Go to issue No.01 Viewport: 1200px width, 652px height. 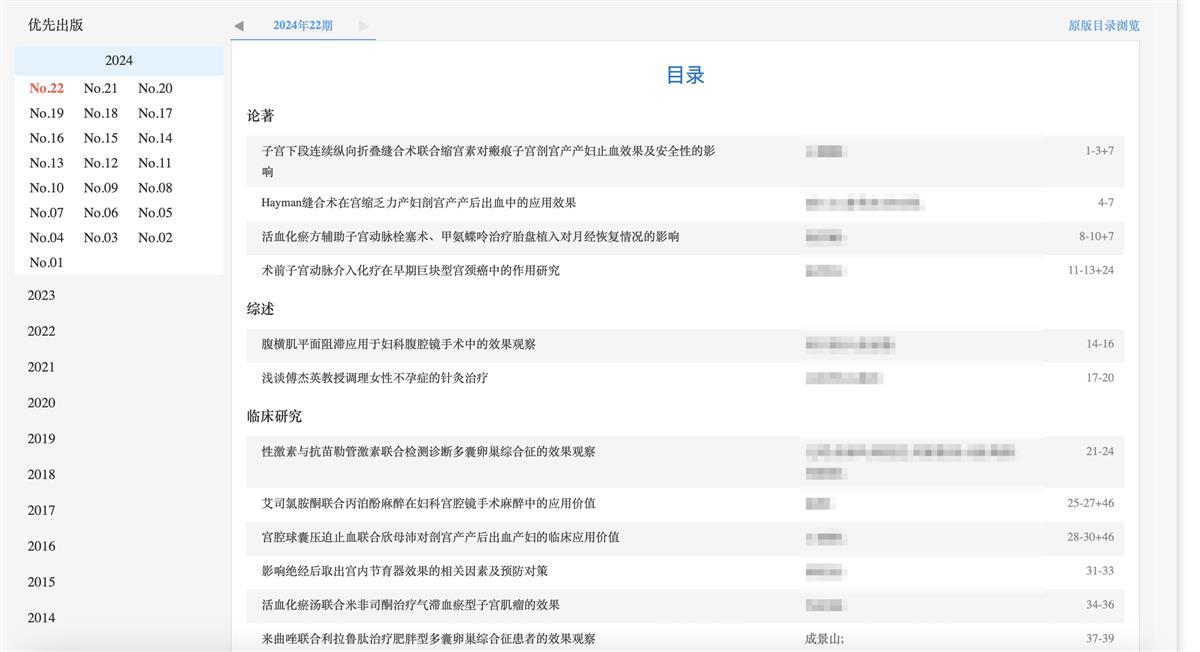[x=46, y=263]
